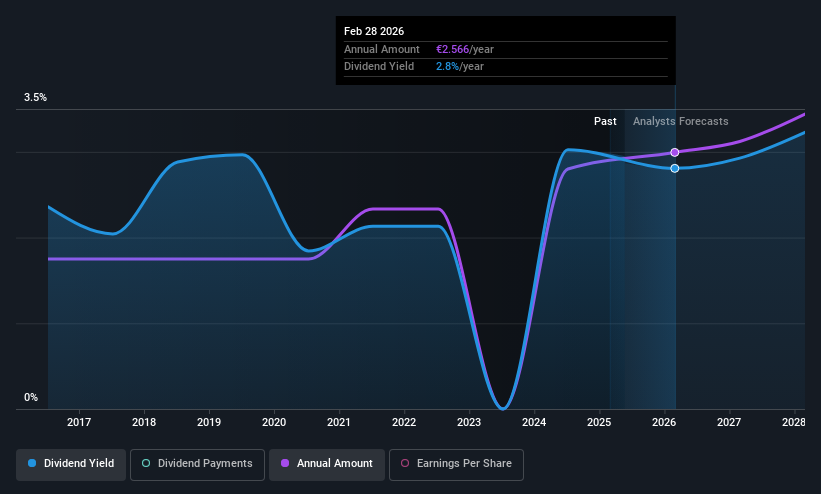821x494 pixels.
Task: Select the blue data point on Dividend Yield line
Action: pos(675,168)
